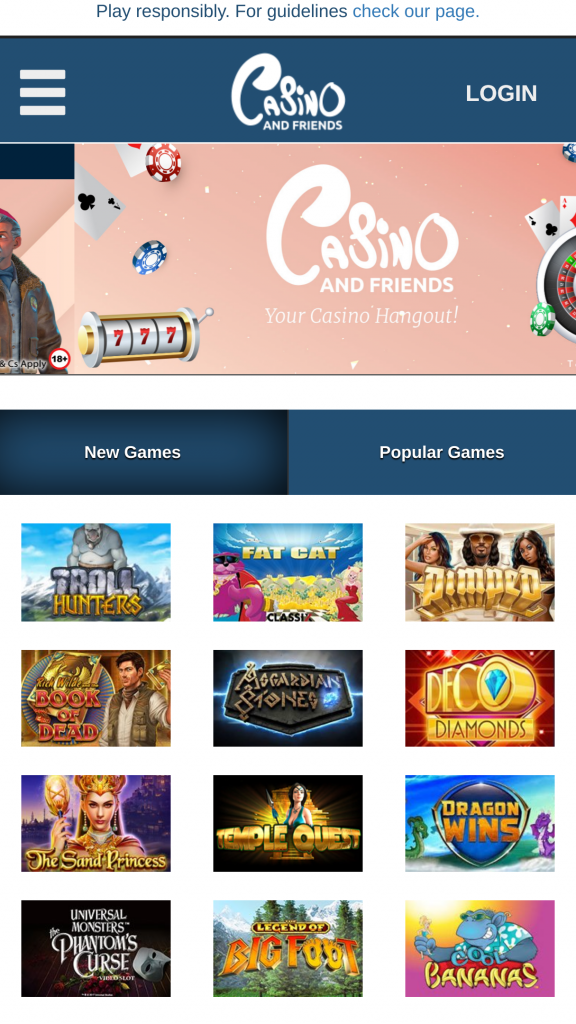
Task: Open The Phantom's Curse game
Action: (96, 949)
